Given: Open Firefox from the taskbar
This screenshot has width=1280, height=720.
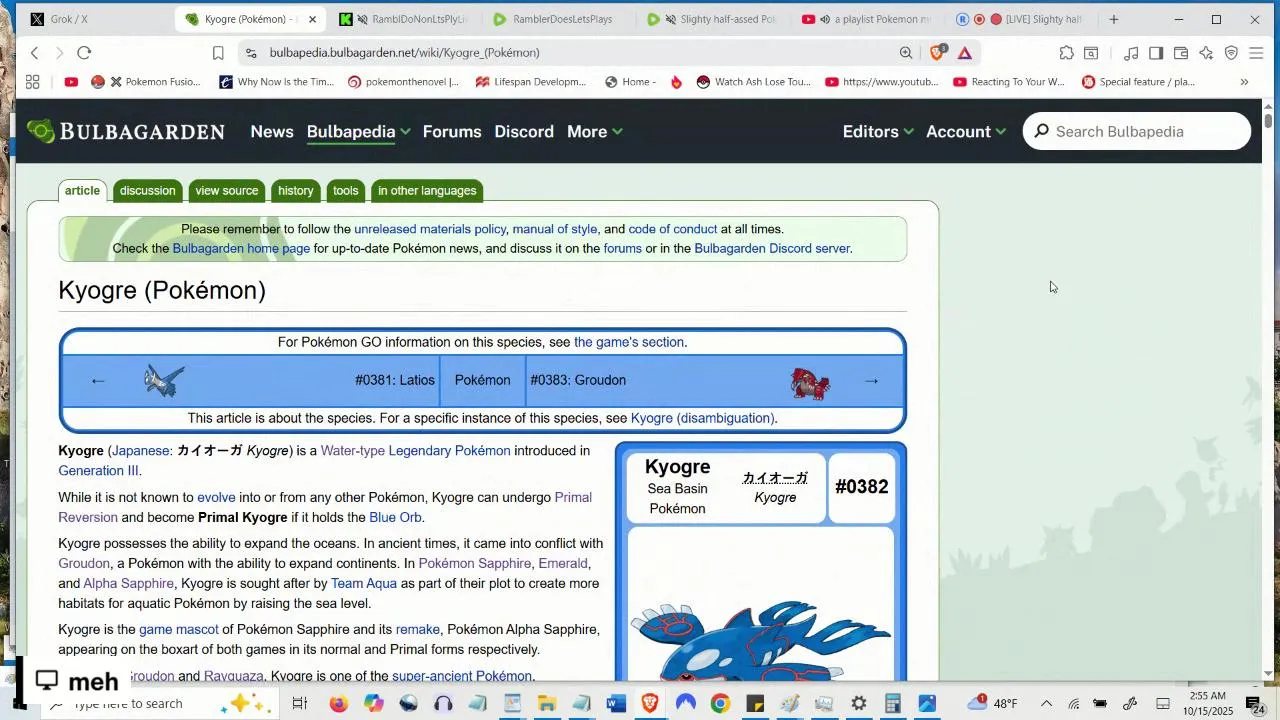Looking at the screenshot, I should (338, 703).
